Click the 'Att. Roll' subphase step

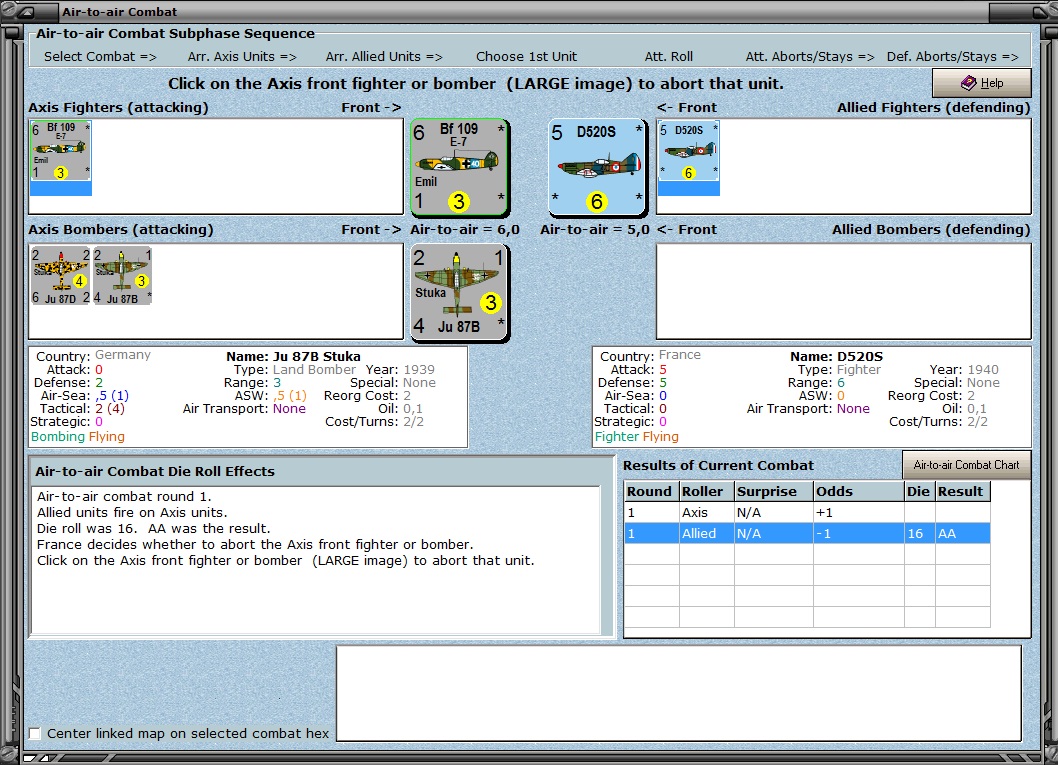pos(669,57)
